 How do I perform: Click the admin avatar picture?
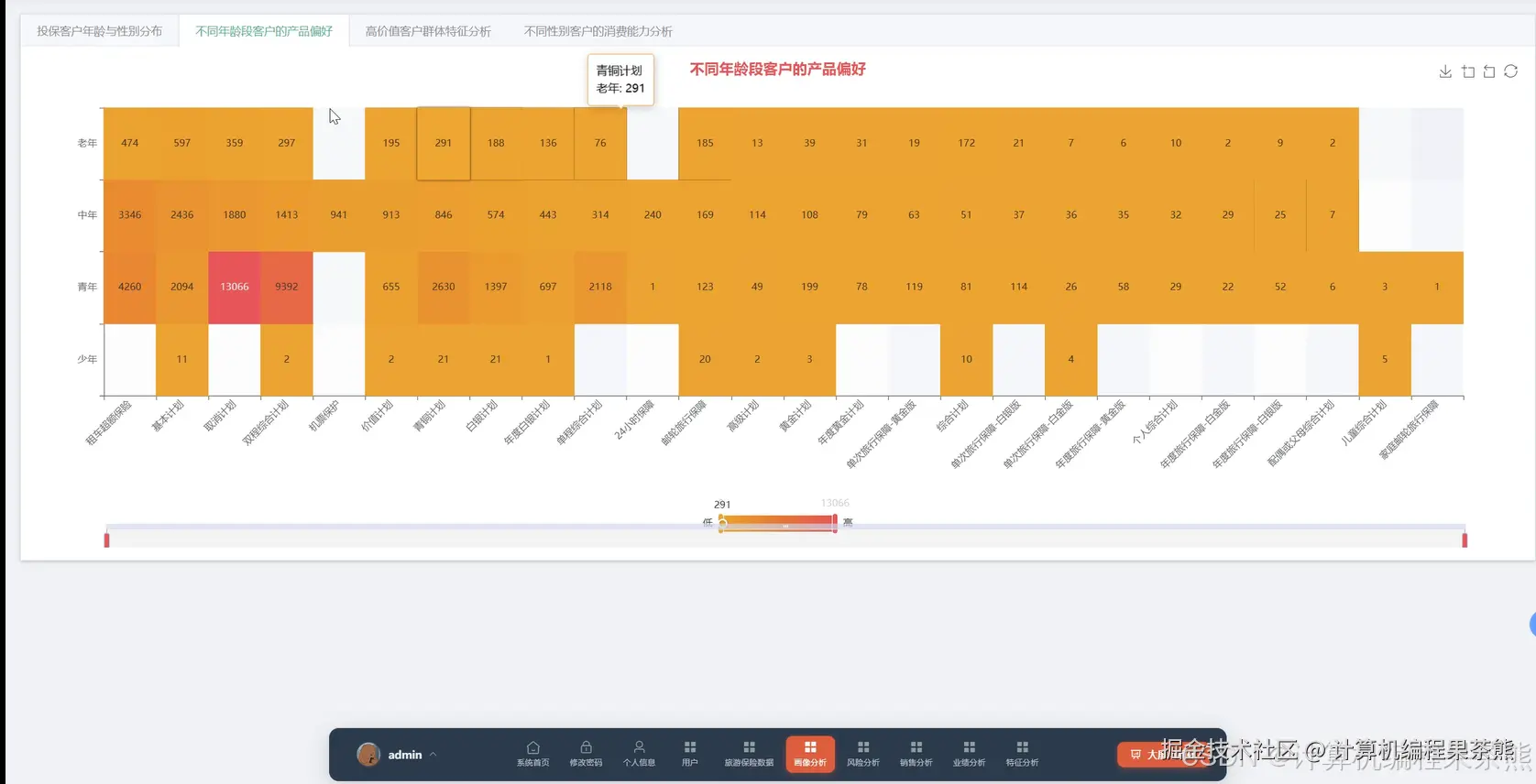point(368,755)
